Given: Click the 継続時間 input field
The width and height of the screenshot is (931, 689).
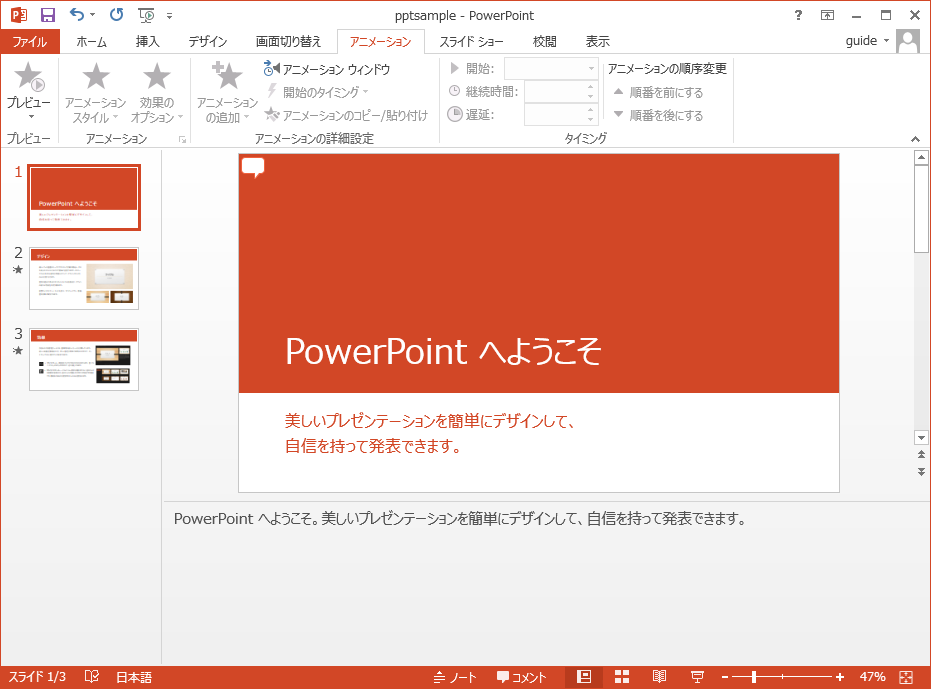Looking at the screenshot, I should coord(555,91).
